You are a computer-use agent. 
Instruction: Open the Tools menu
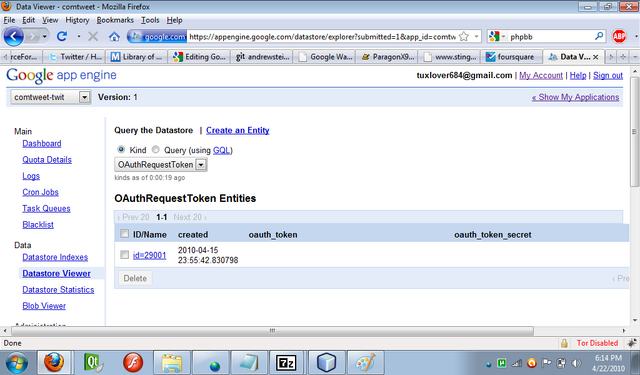[150, 20]
